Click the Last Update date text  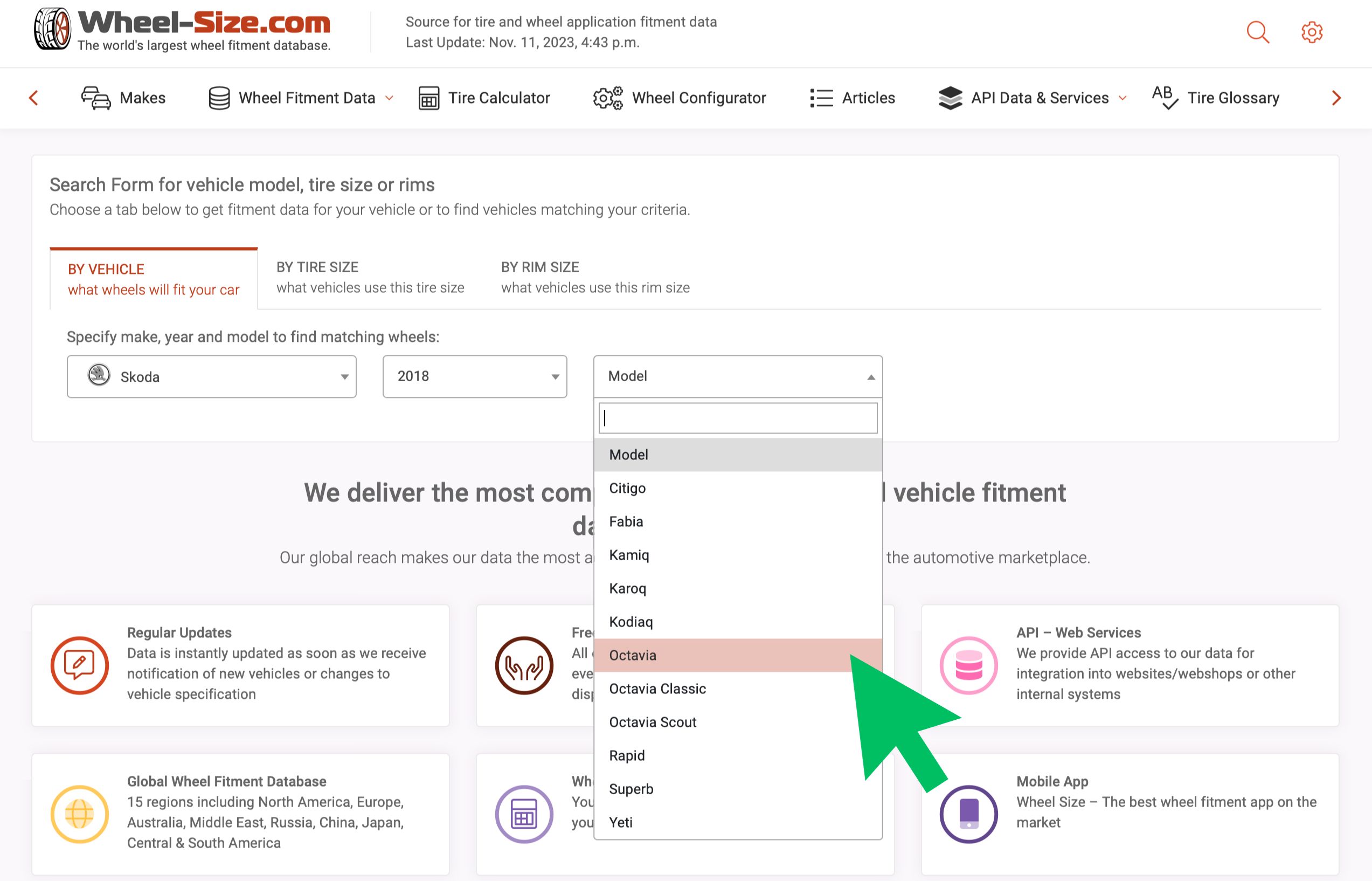tap(523, 43)
